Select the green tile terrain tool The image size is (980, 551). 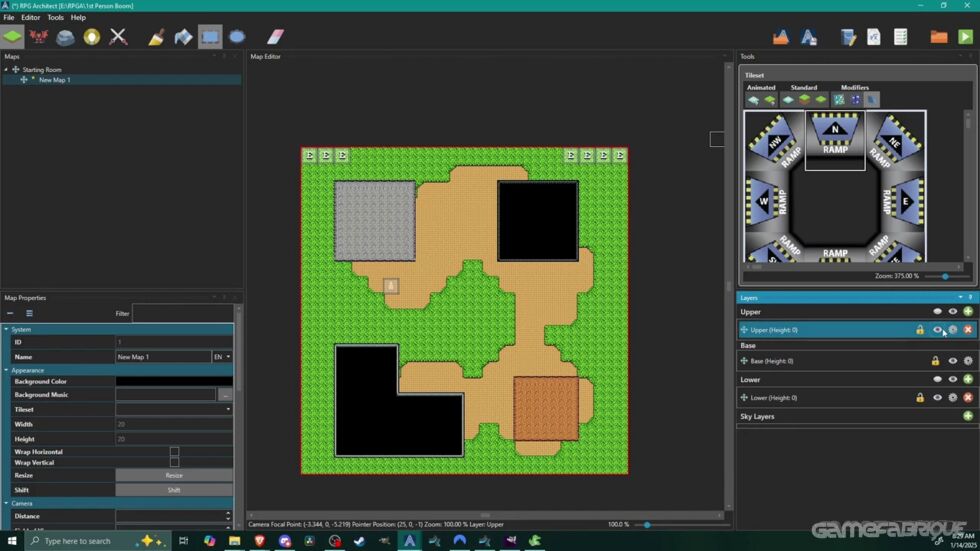(12, 37)
